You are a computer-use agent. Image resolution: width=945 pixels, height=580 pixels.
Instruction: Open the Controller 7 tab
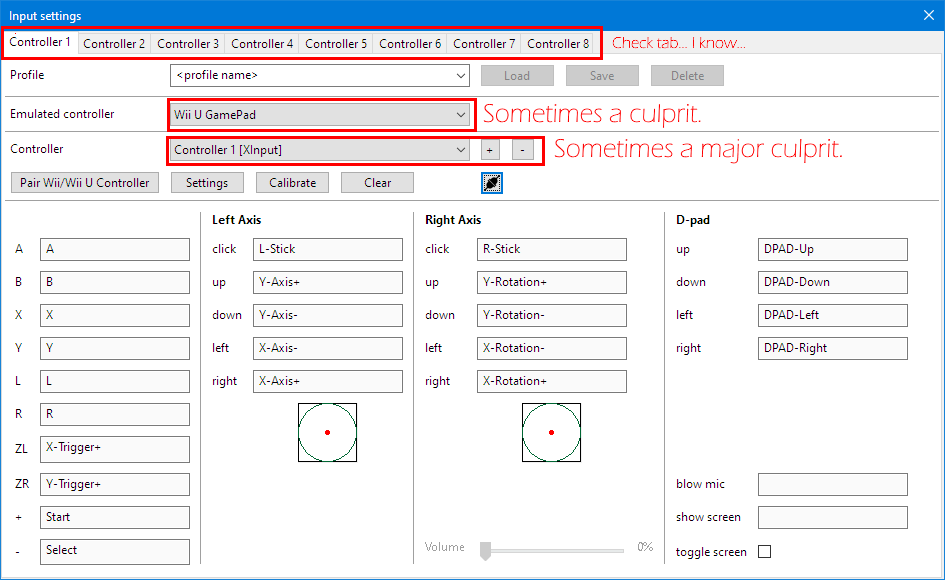pyautogui.click(x=484, y=43)
